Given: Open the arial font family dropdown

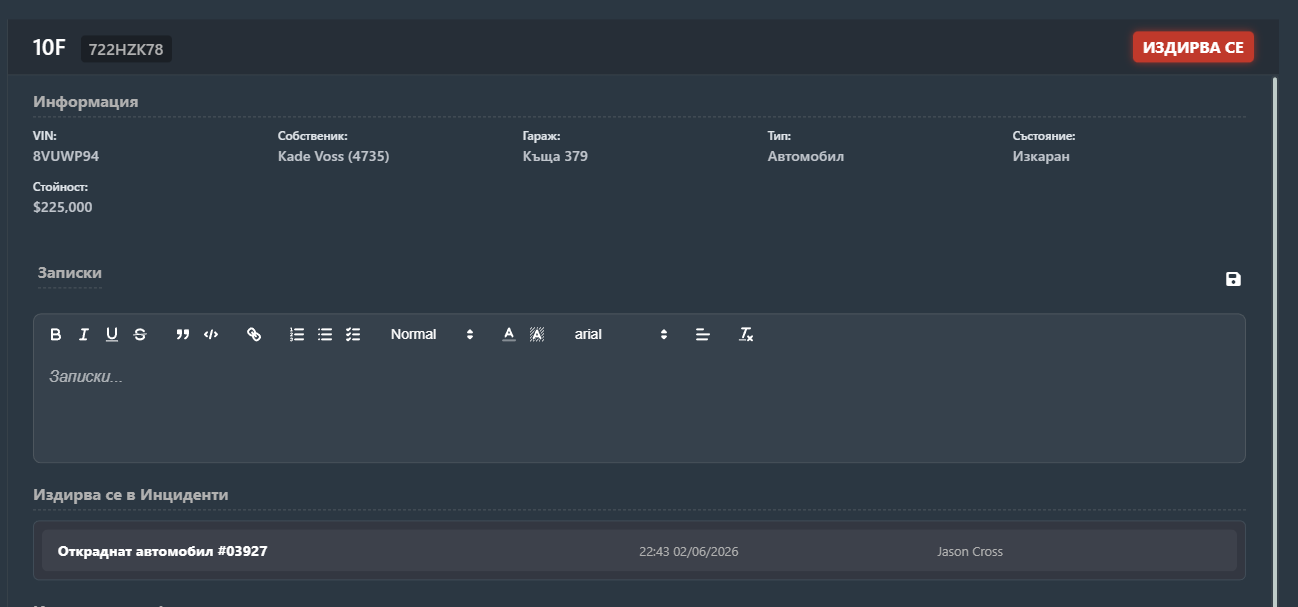Looking at the screenshot, I should 620,335.
